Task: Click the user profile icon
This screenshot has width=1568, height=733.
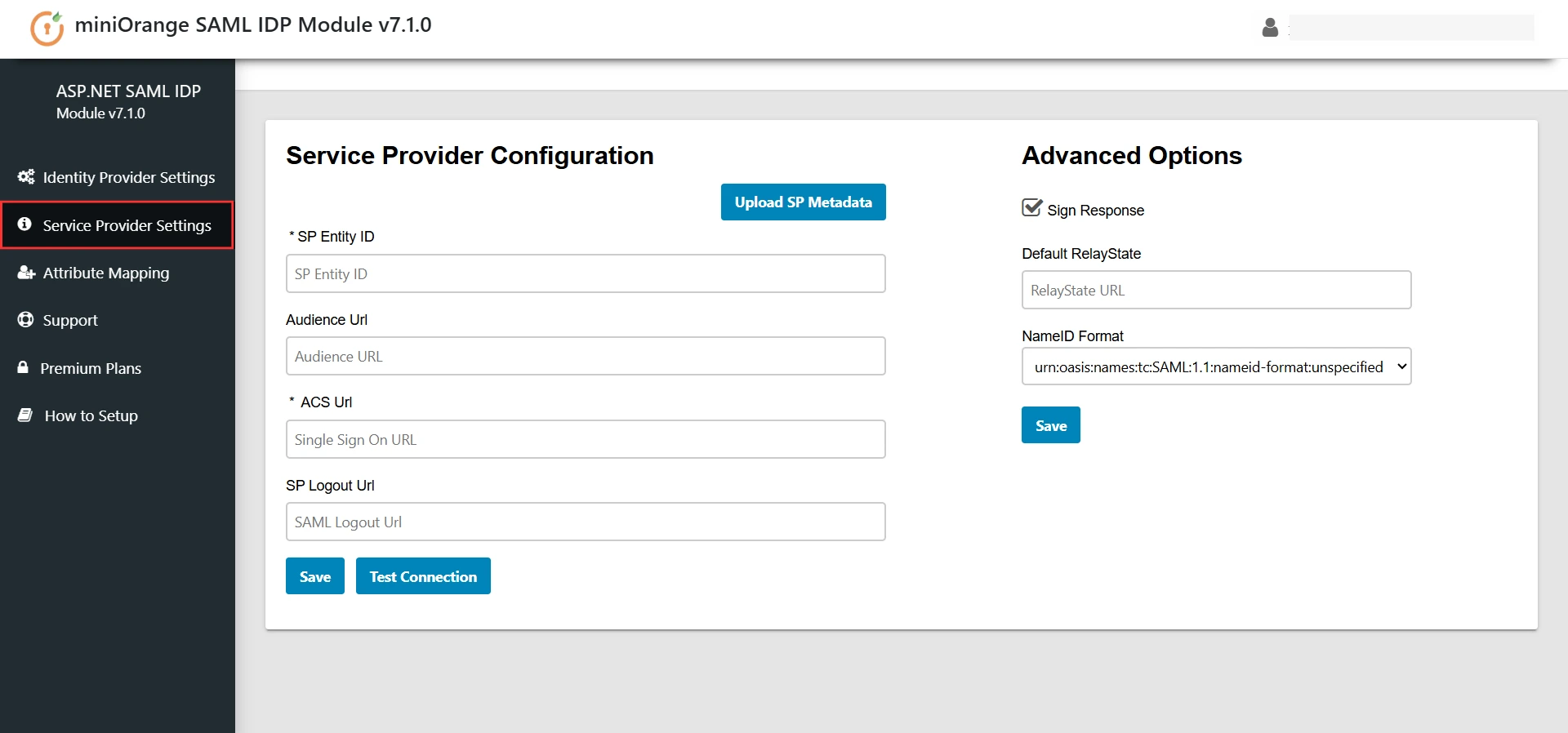Action: (1270, 28)
